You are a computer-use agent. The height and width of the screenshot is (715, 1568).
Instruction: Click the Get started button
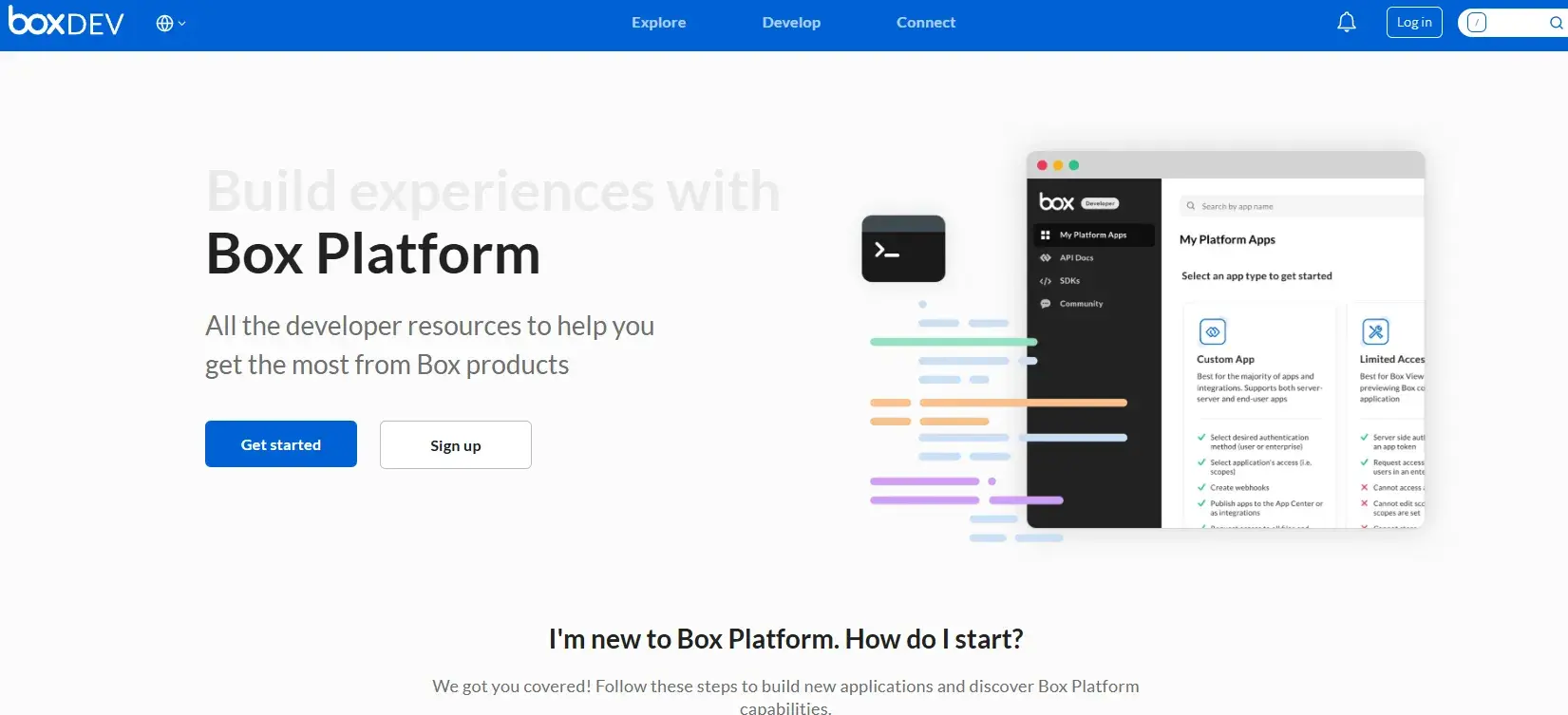tap(281, 444)
